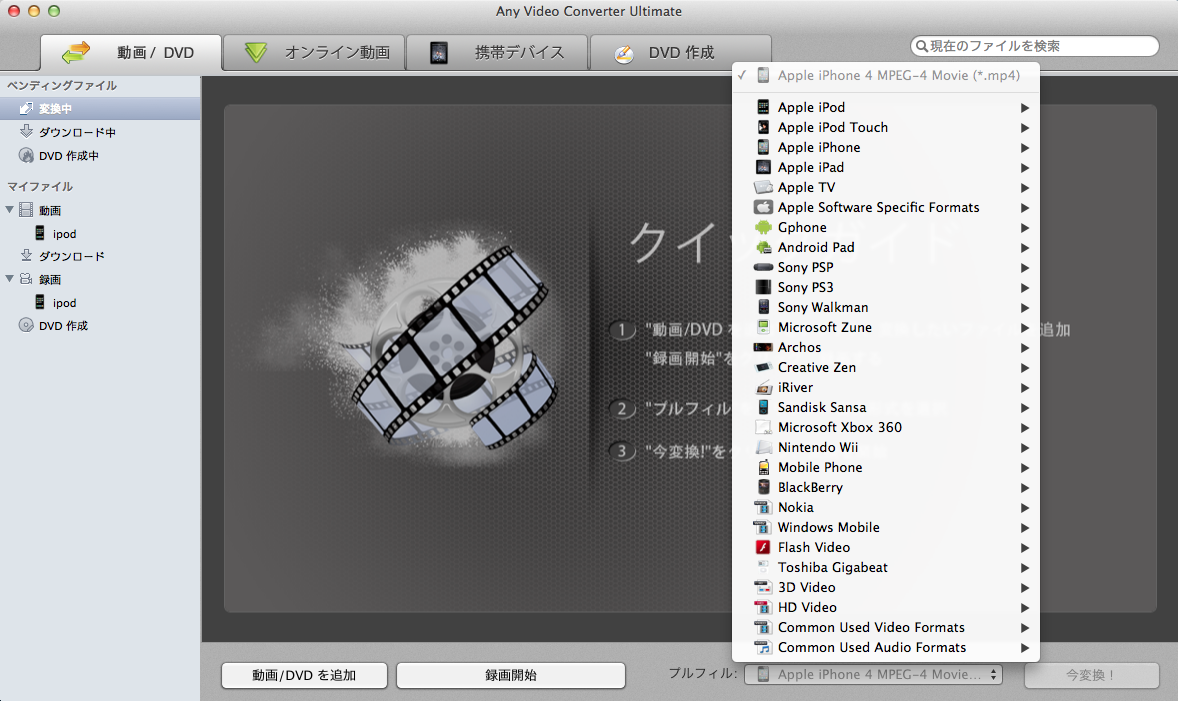Expand the Apple iPod Touch submenu arrow

pyautogui.click(x=1025, y=128)
